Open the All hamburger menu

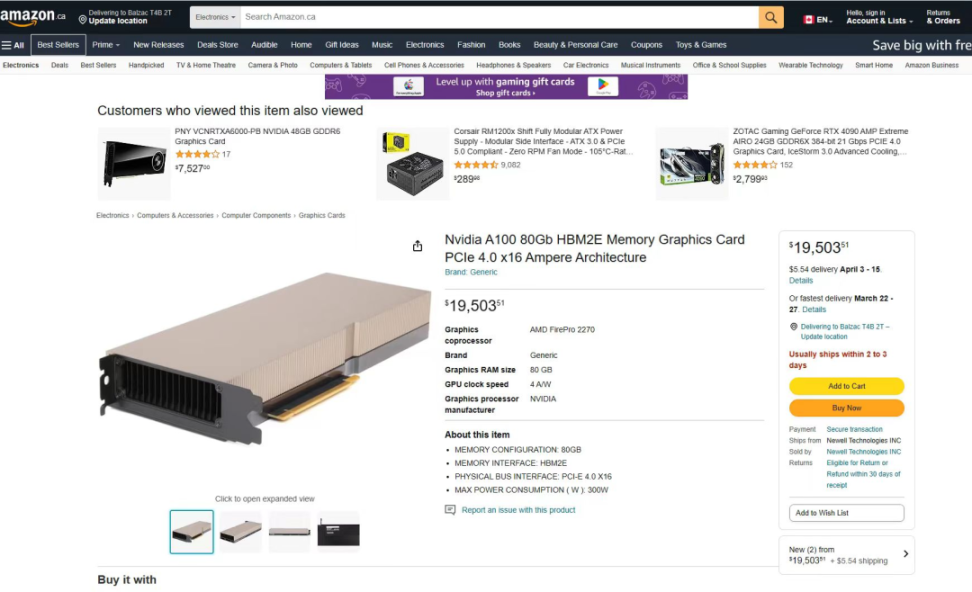pyautogui.click(x=12, y=45)
